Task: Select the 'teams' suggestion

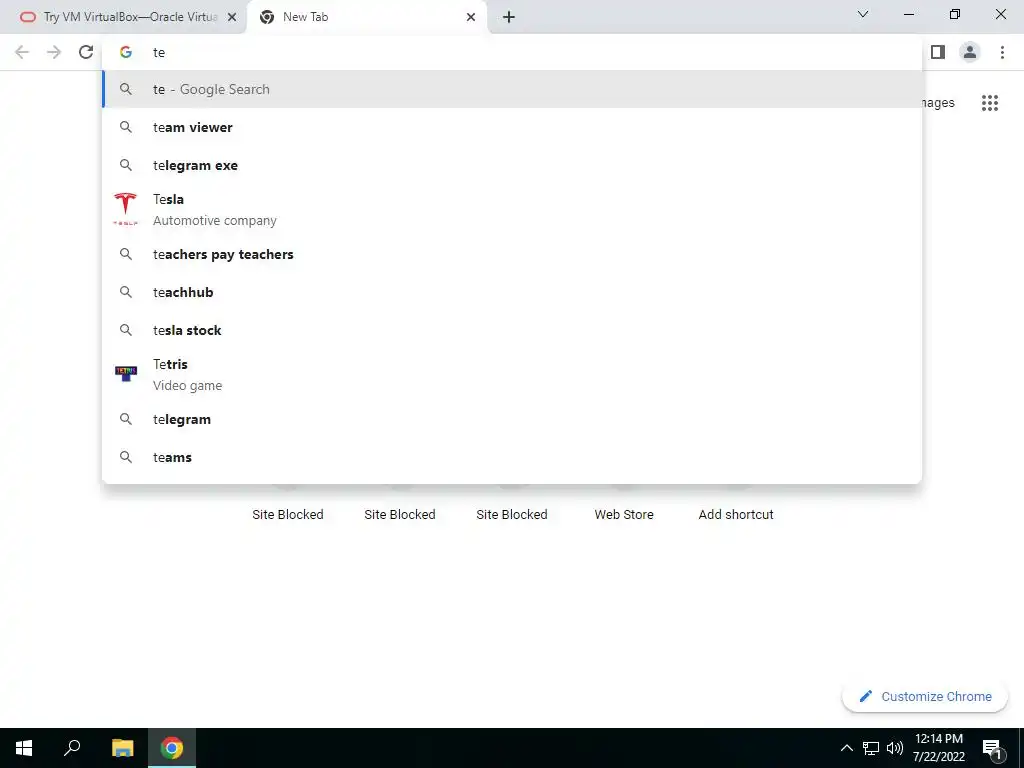Action: (x=512, y=457)
